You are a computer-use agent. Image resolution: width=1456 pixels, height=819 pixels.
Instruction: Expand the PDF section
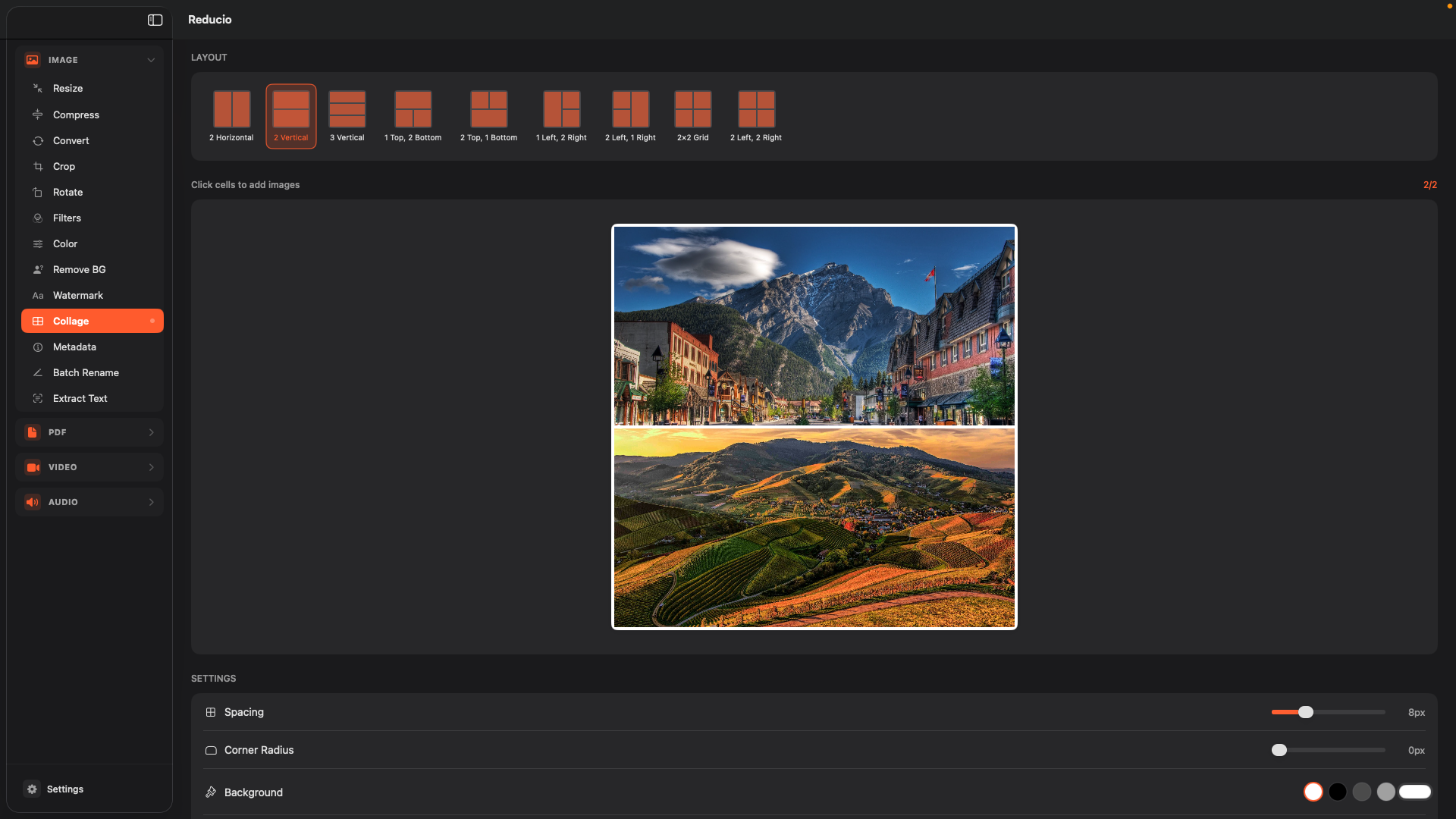[x=89, y=432]
